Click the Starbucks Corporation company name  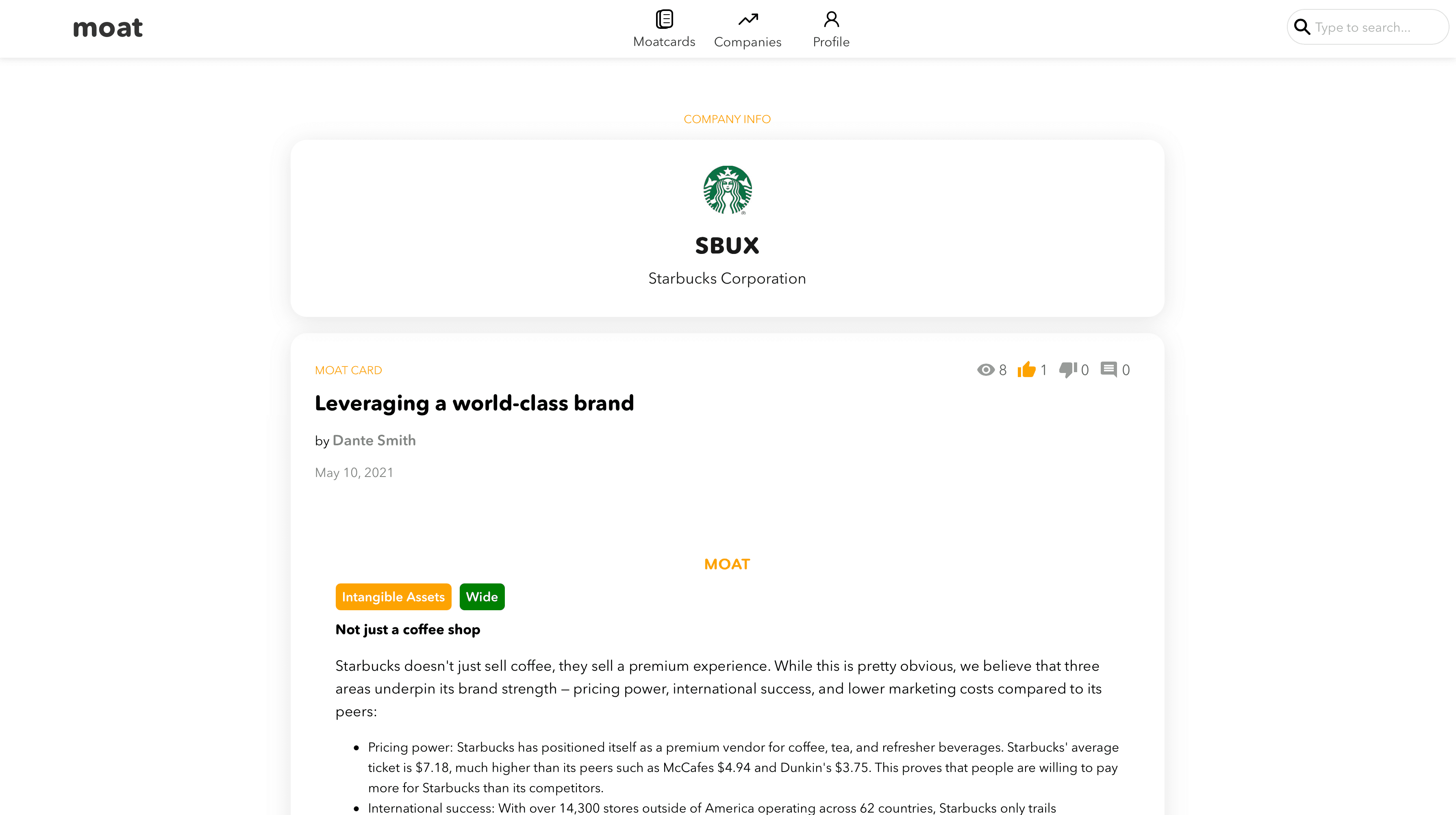pyautogui.click(x=728, y=278)
